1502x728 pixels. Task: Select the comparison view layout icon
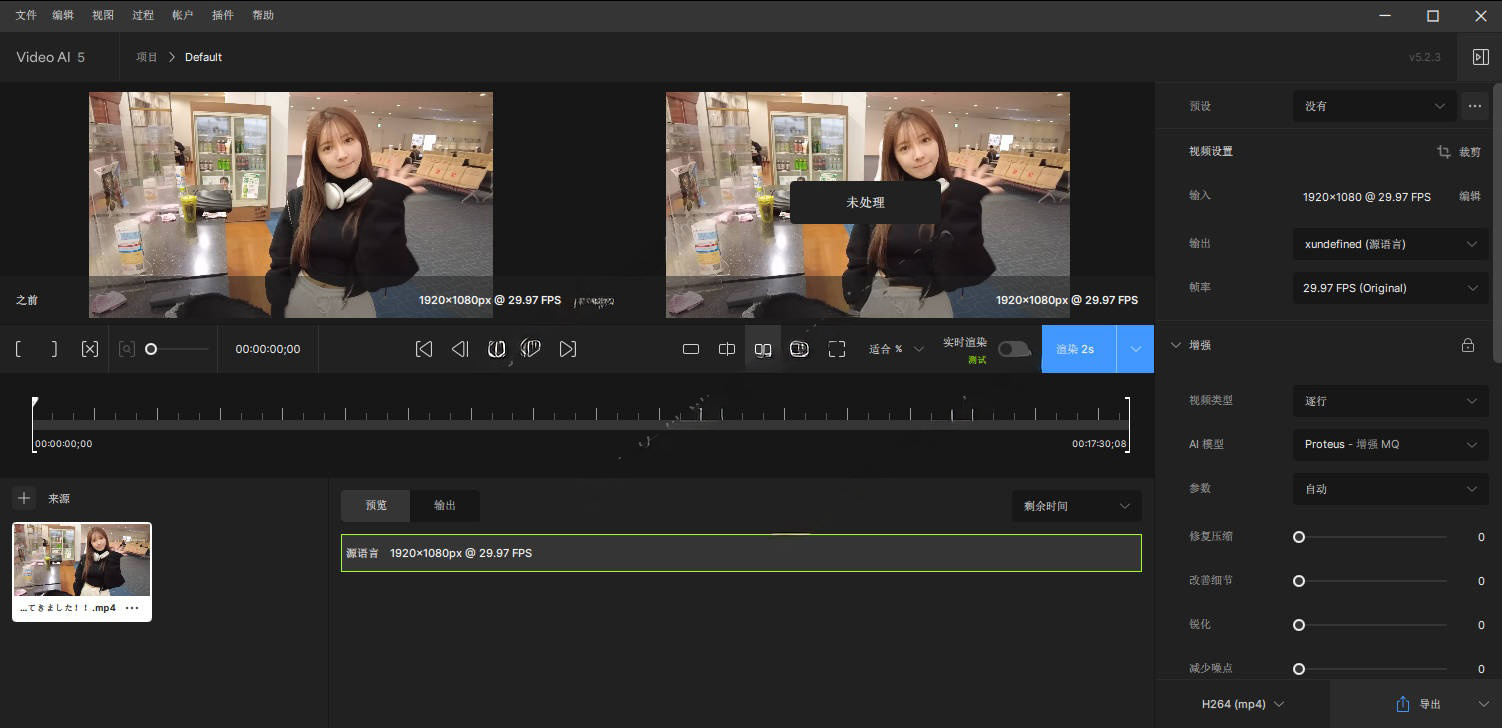[x=799, y=349]
